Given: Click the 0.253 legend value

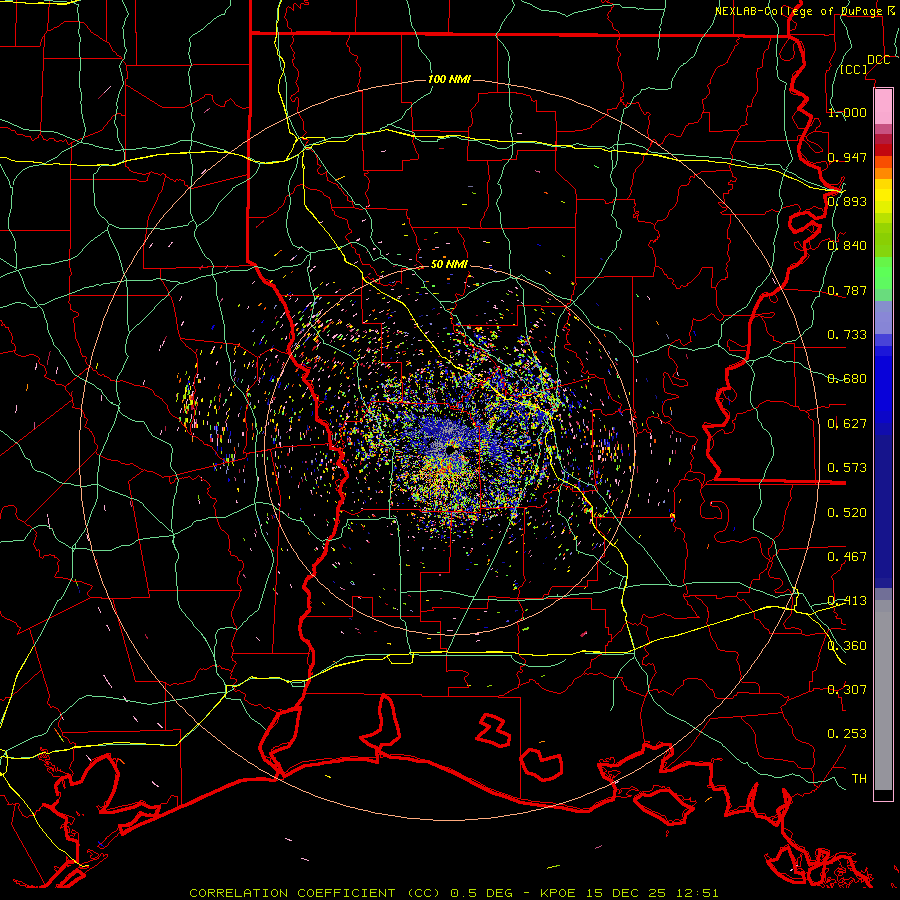Looking at the screenshot, I should pyautogui.click(x=847, y=734).
